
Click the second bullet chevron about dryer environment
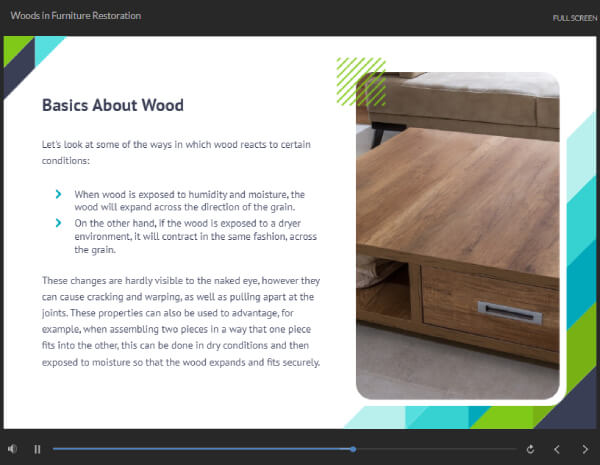click(x=59, y=222)
